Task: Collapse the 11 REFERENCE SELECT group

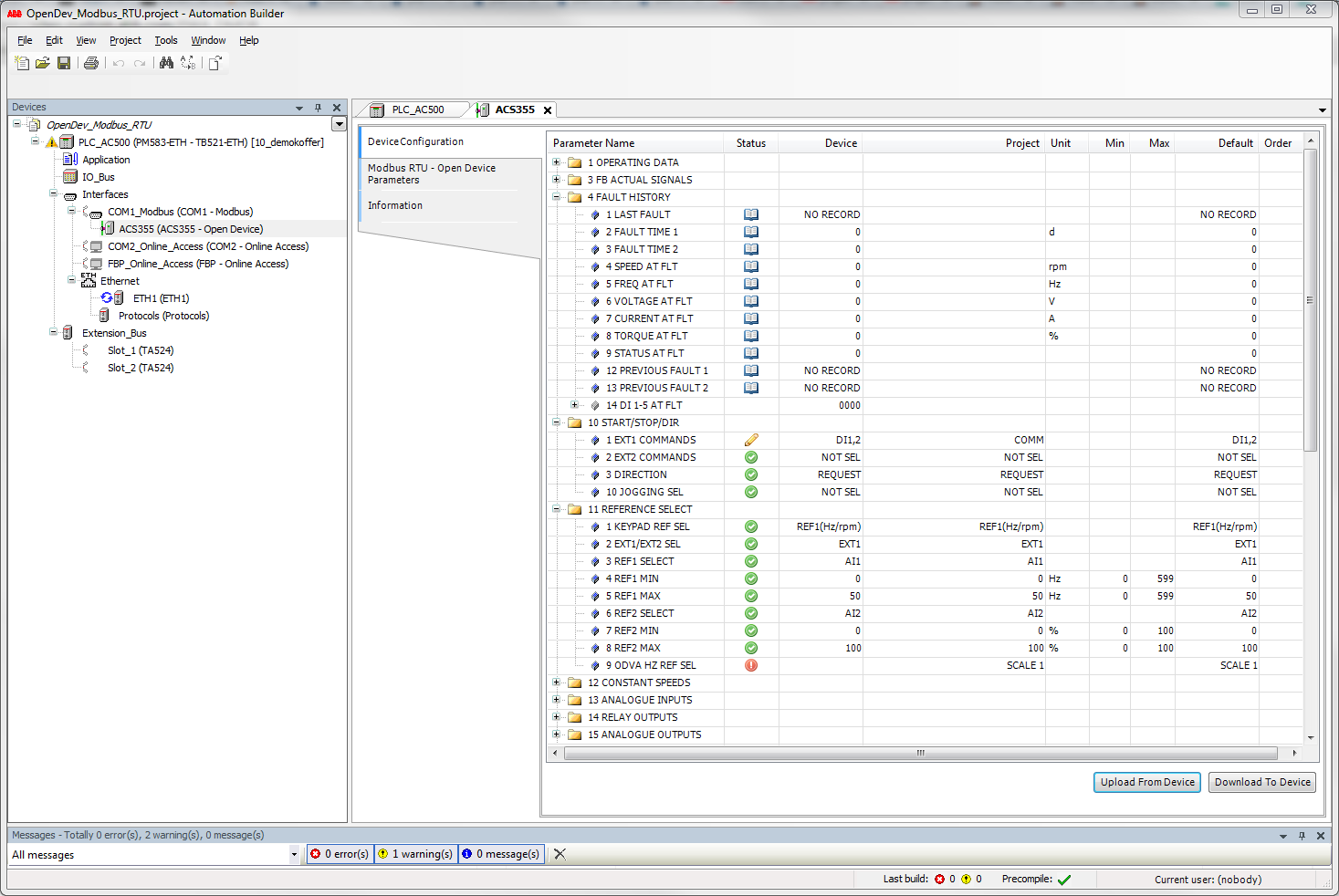Action: (x=557, y=509)
